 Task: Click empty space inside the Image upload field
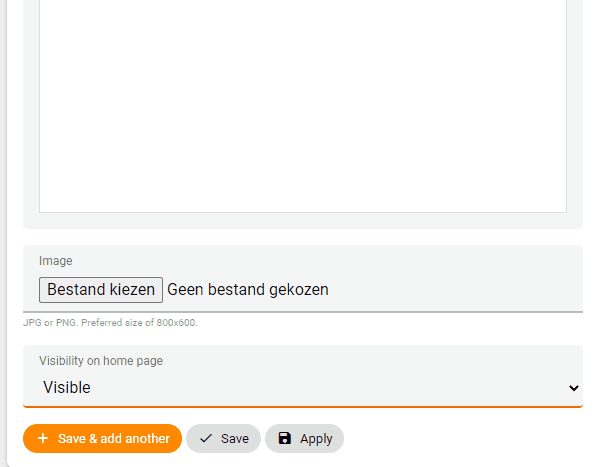(x=455, y=290)
